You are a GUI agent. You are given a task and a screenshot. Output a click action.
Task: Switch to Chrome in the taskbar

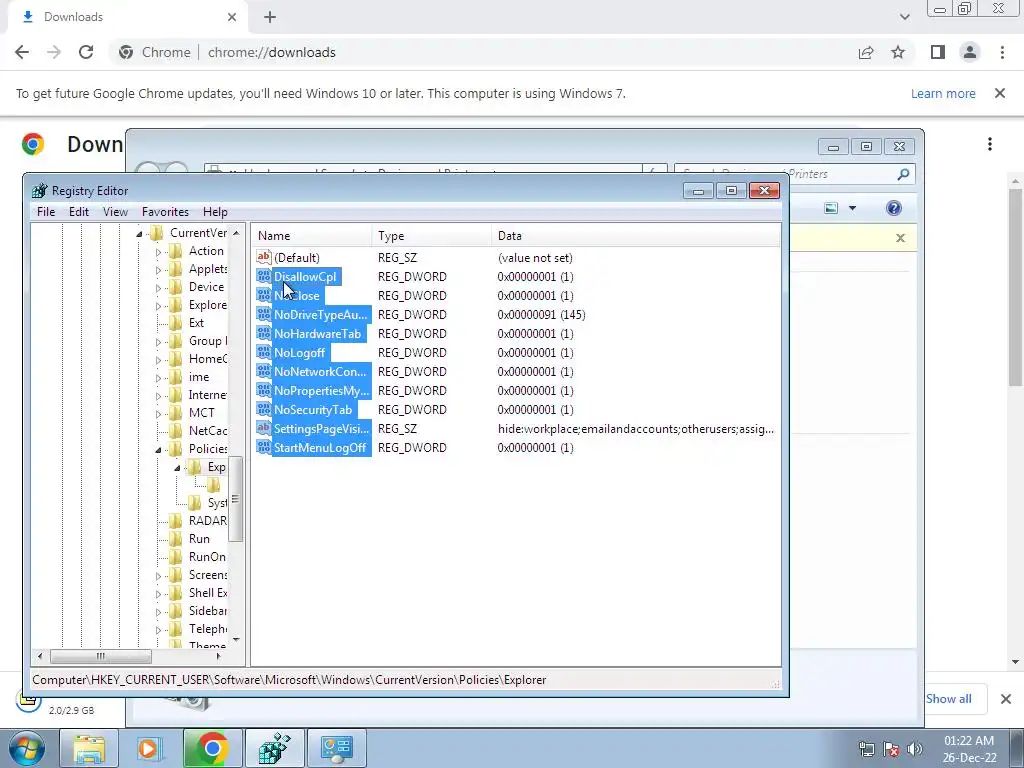212,748
